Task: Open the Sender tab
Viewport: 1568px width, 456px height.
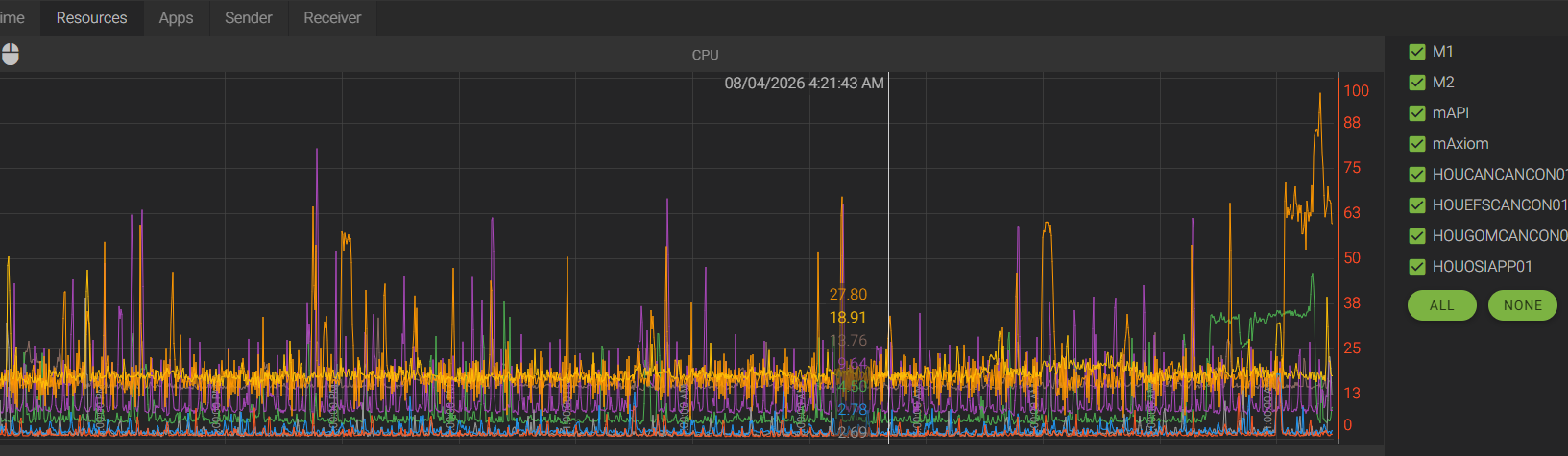Action: pyautogui.click(x=249, y=17)
